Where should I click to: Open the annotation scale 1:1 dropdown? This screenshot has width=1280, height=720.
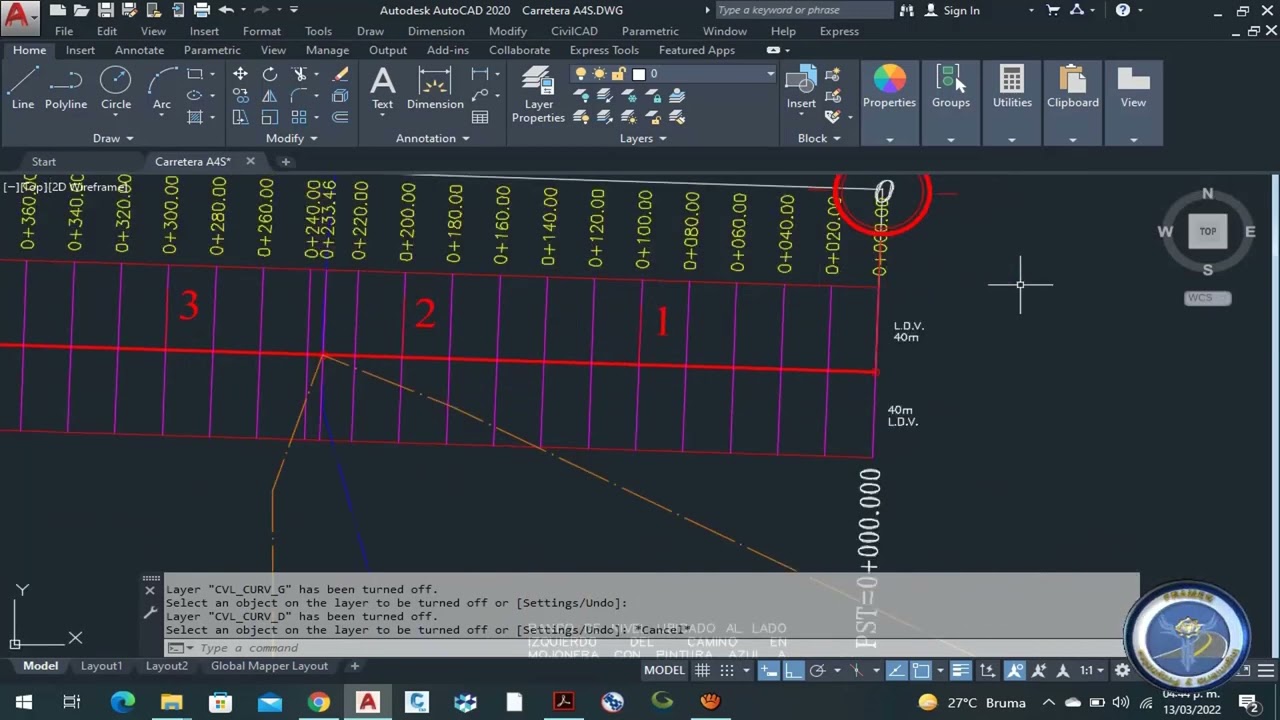1091,670
